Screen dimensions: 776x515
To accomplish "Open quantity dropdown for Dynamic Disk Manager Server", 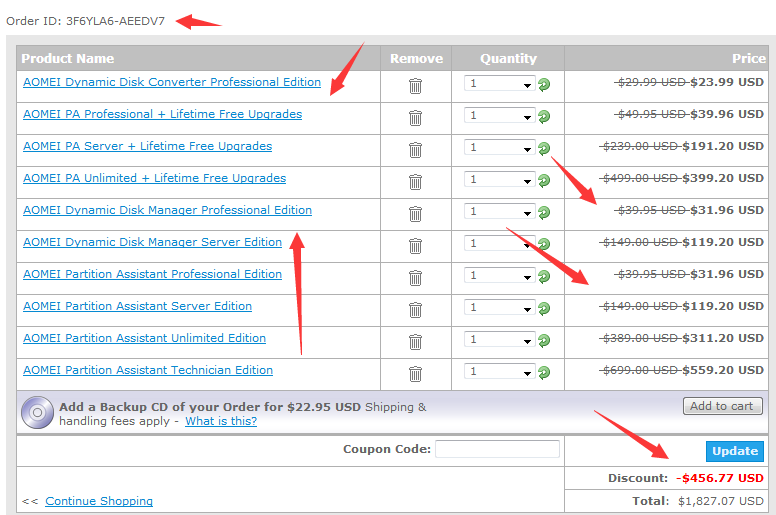I will point(500,243).
